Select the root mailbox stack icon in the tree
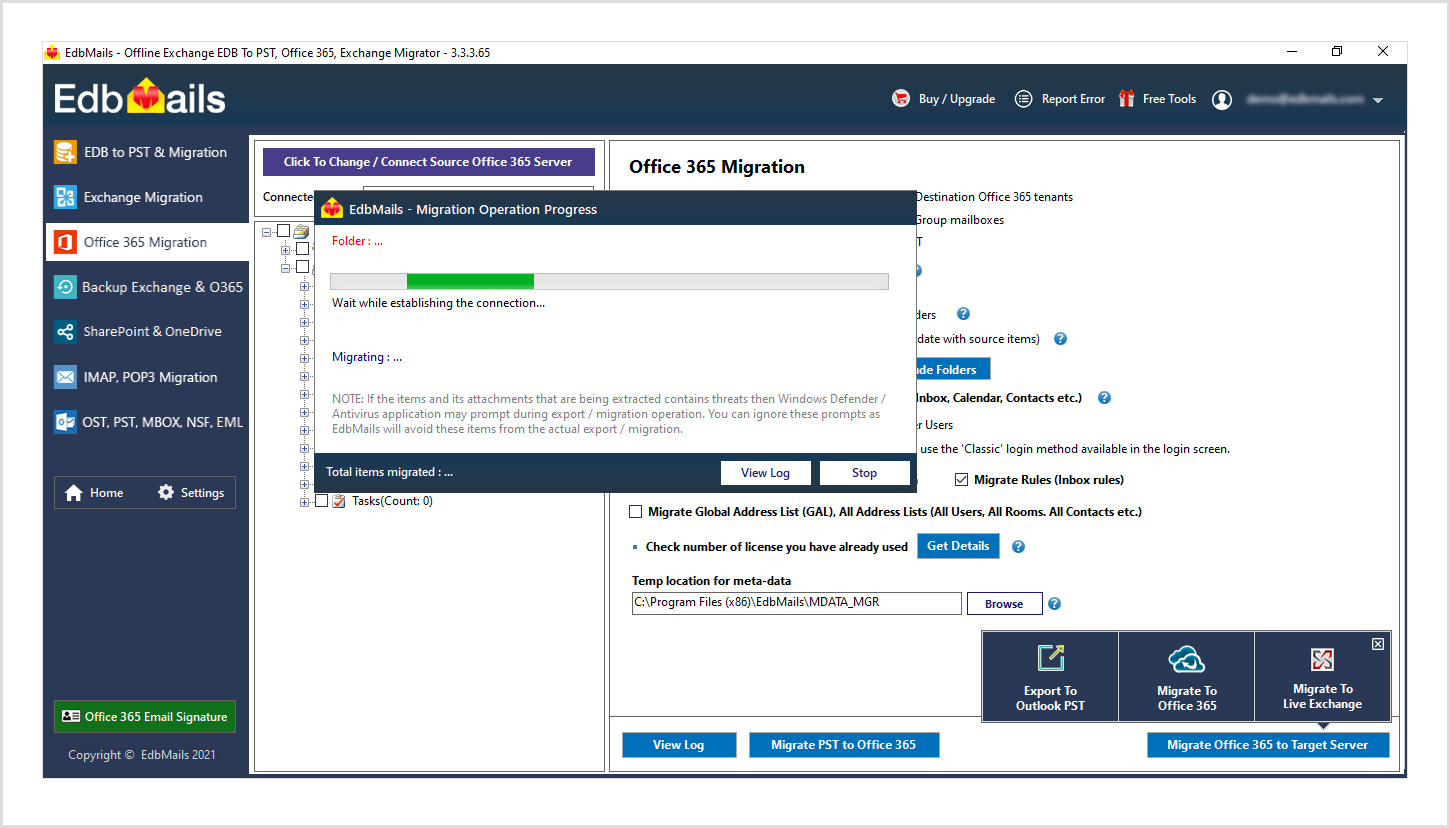 coord(301,232)
